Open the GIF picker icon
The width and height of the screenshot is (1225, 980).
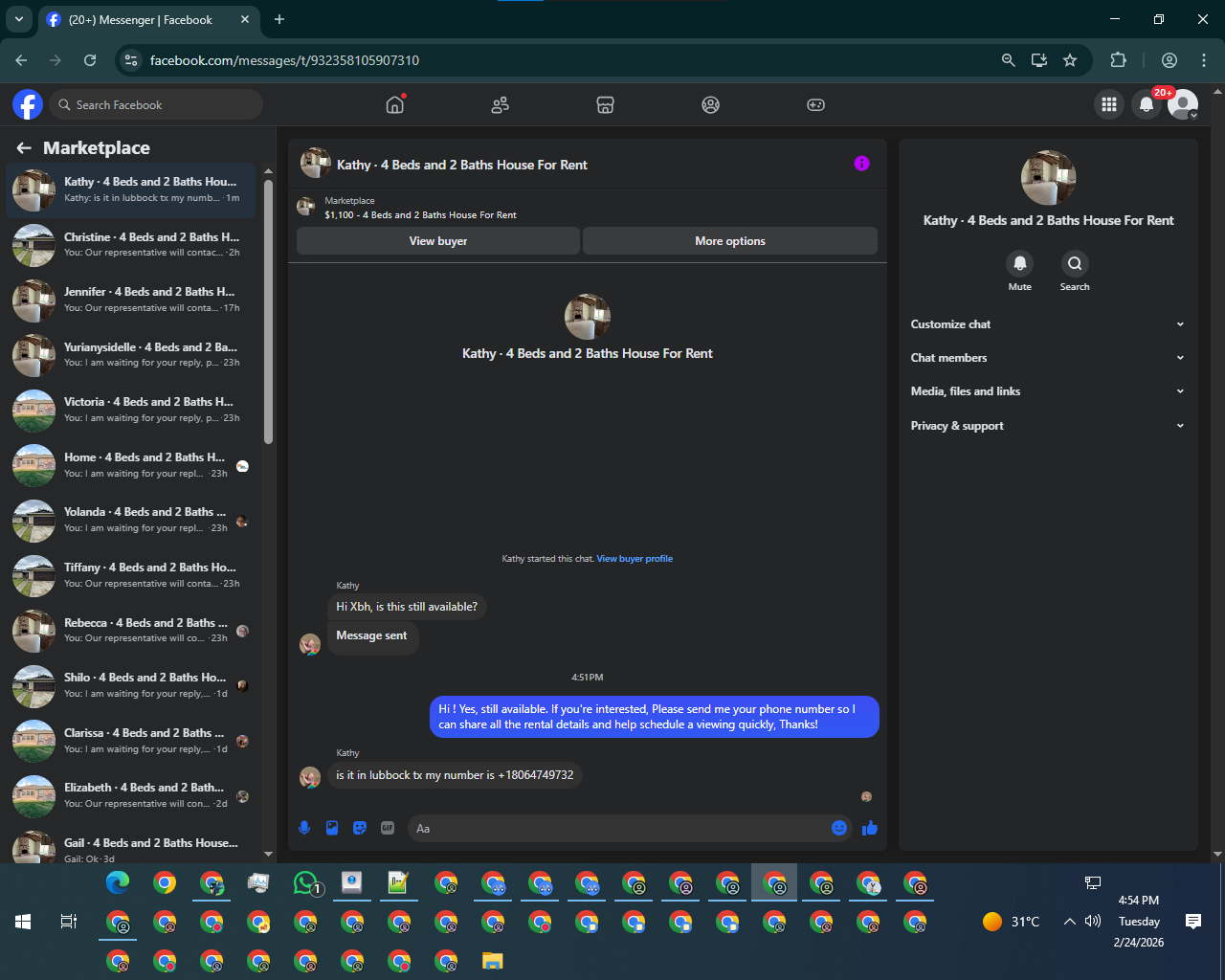[388, 828]
